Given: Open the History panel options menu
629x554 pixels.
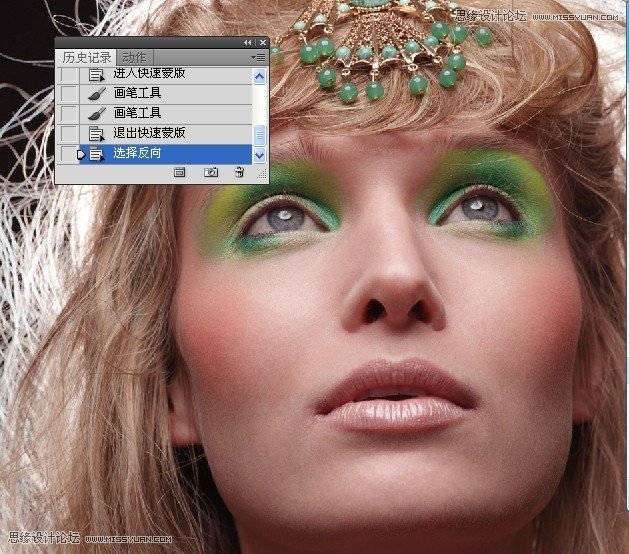Looking at the screenshot, I should [259, 57].
